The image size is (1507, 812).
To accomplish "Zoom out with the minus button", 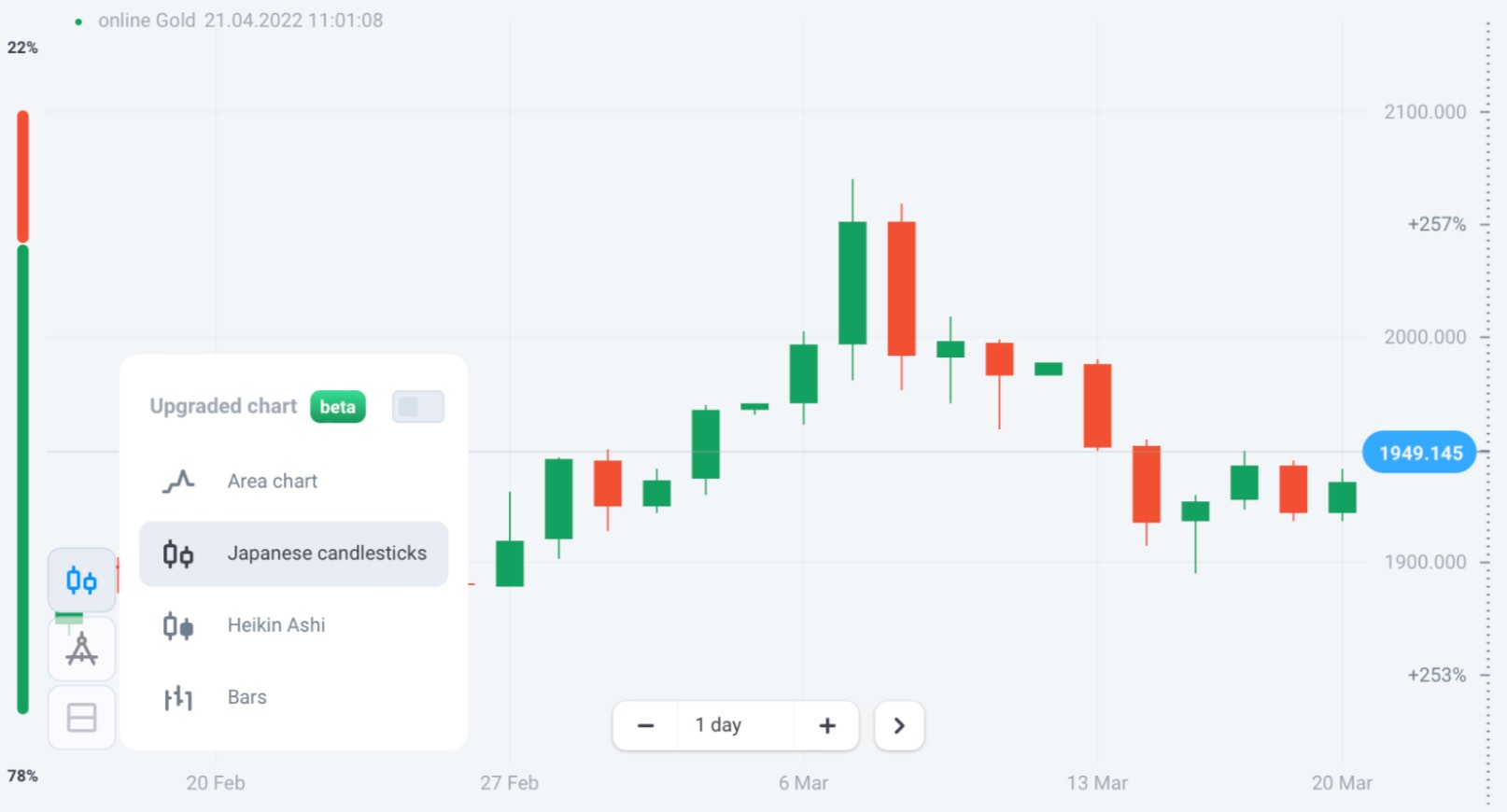I will click(645, 725).
